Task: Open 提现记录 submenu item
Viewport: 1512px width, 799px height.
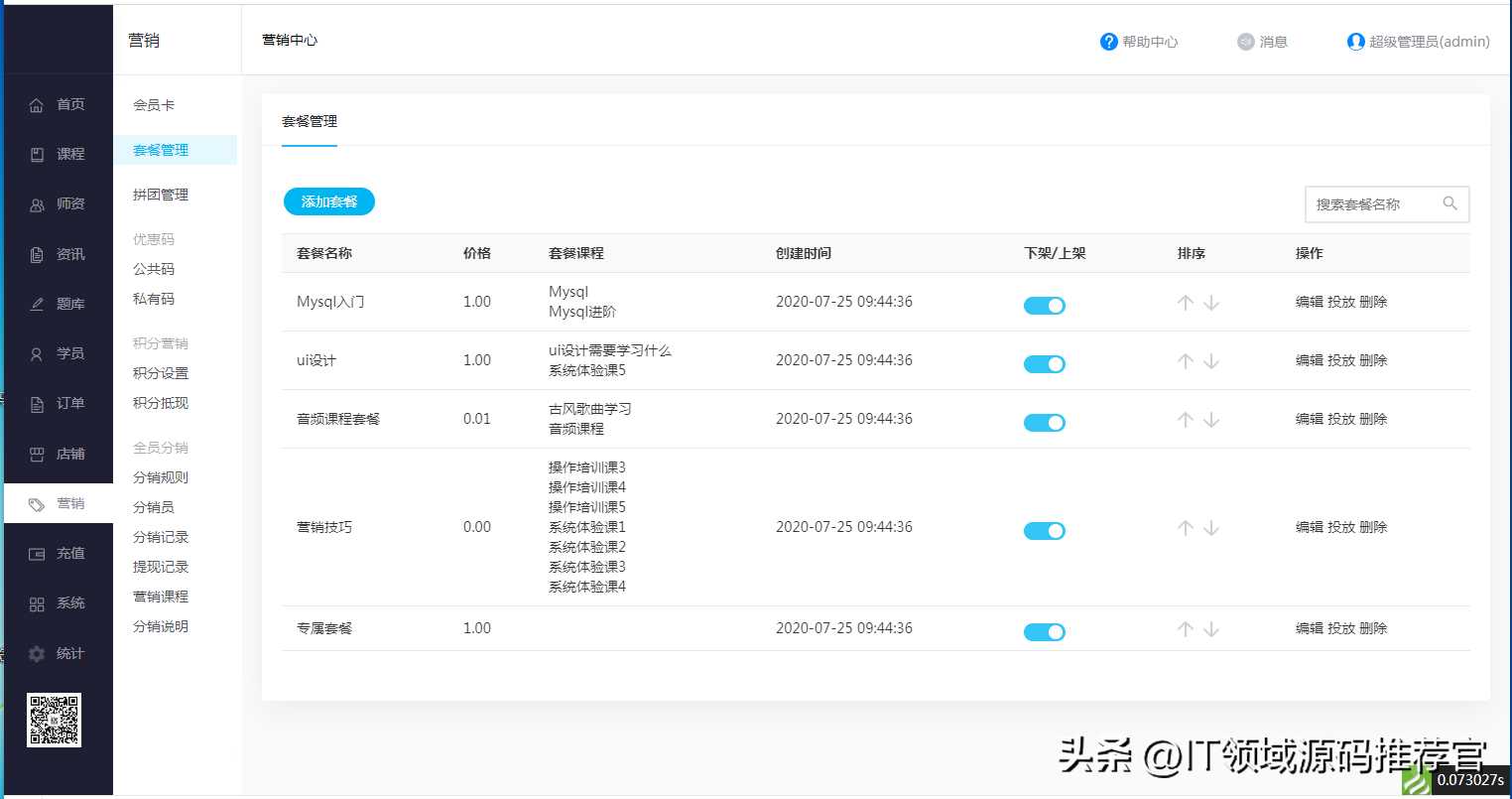Action: [x=161, y=567]
